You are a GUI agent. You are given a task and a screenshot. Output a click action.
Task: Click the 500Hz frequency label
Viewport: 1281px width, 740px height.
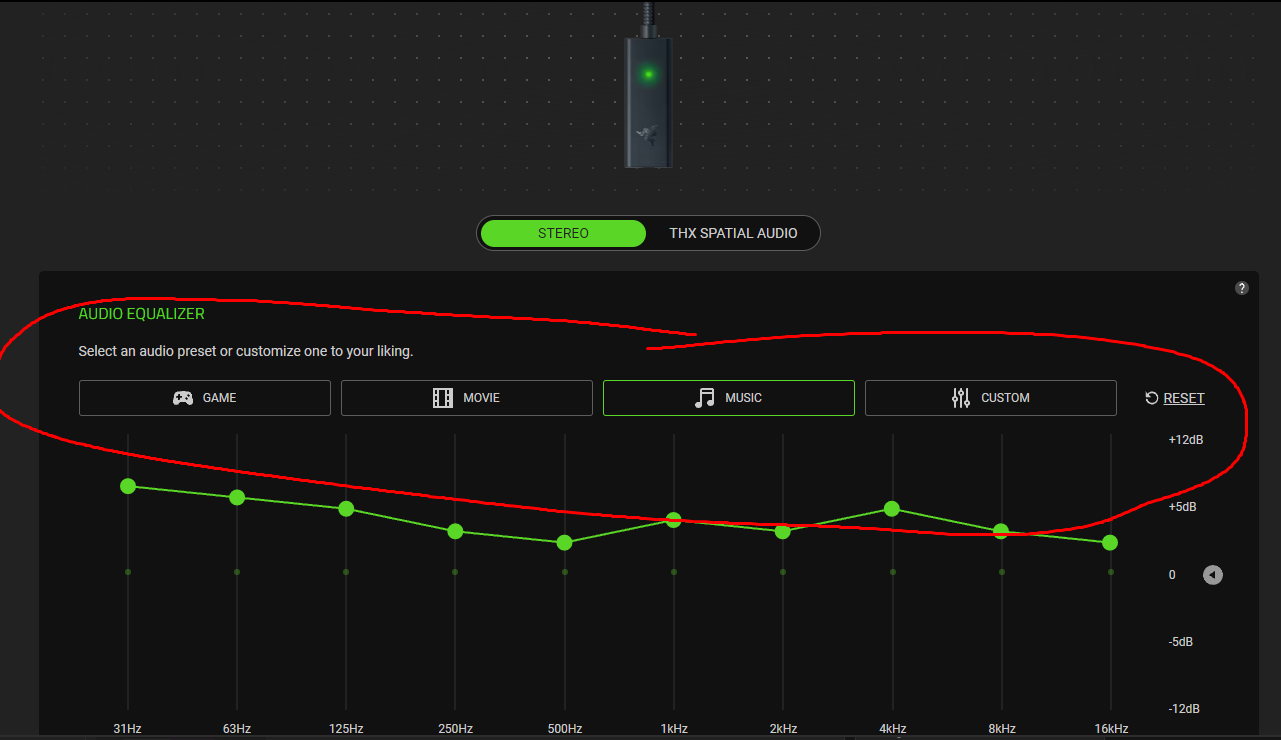[x=564, y=729]
